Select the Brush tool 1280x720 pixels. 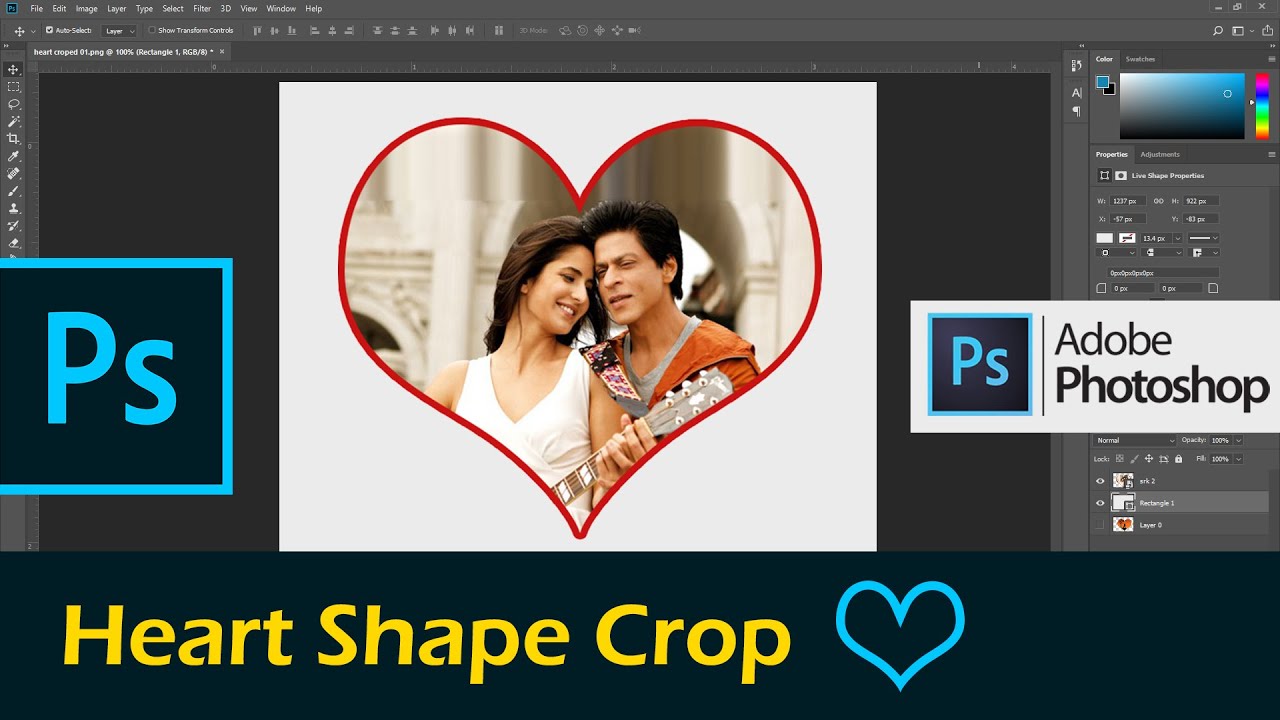[13, 190]
